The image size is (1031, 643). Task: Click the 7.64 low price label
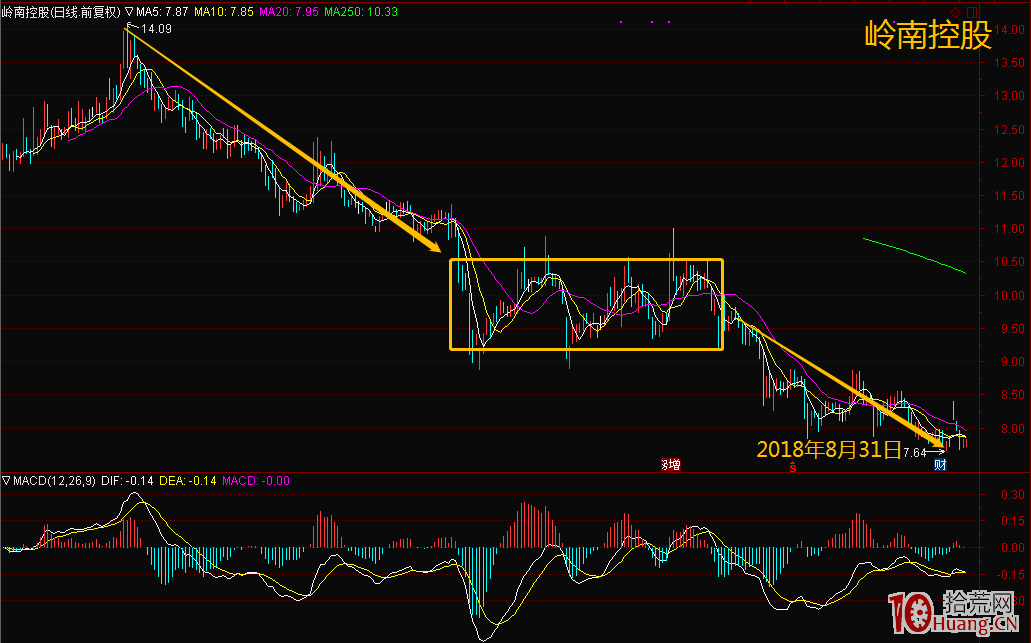(915, 452)
